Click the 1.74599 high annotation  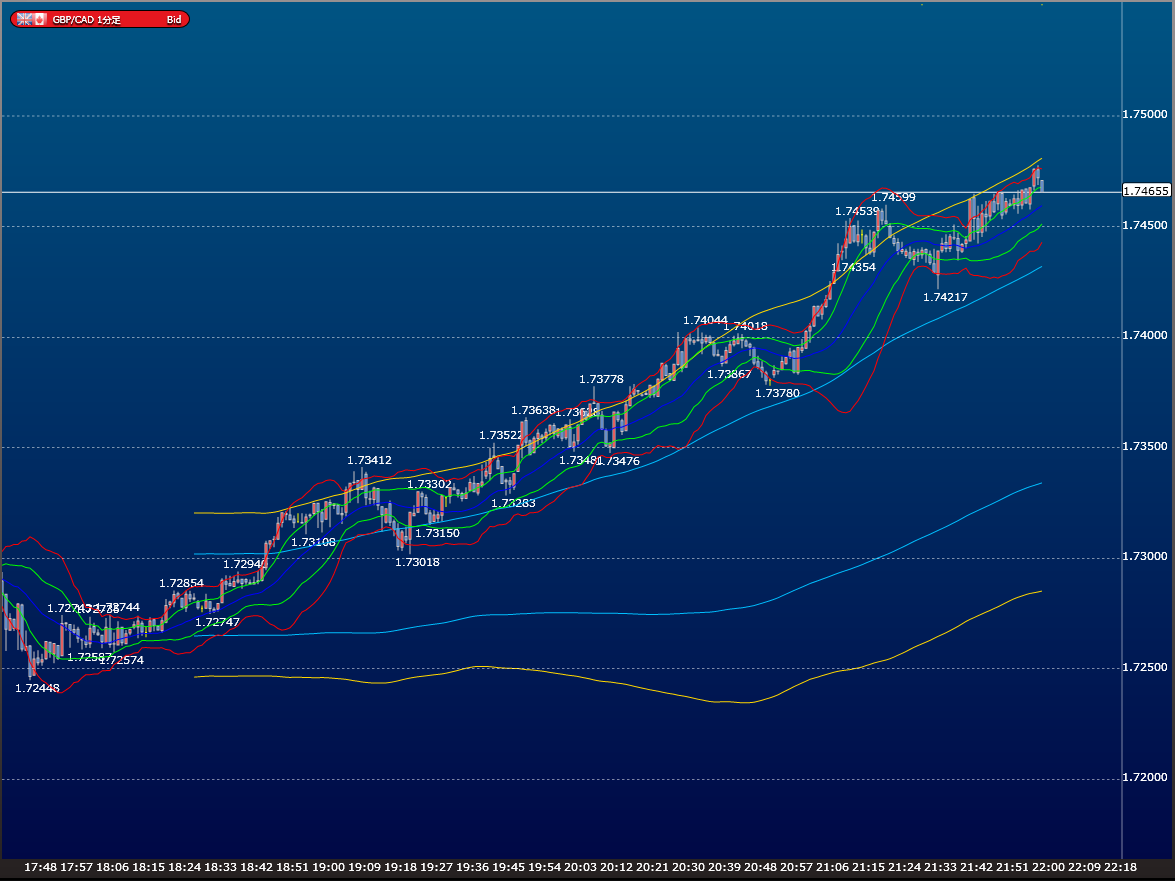tap(893, 197)
